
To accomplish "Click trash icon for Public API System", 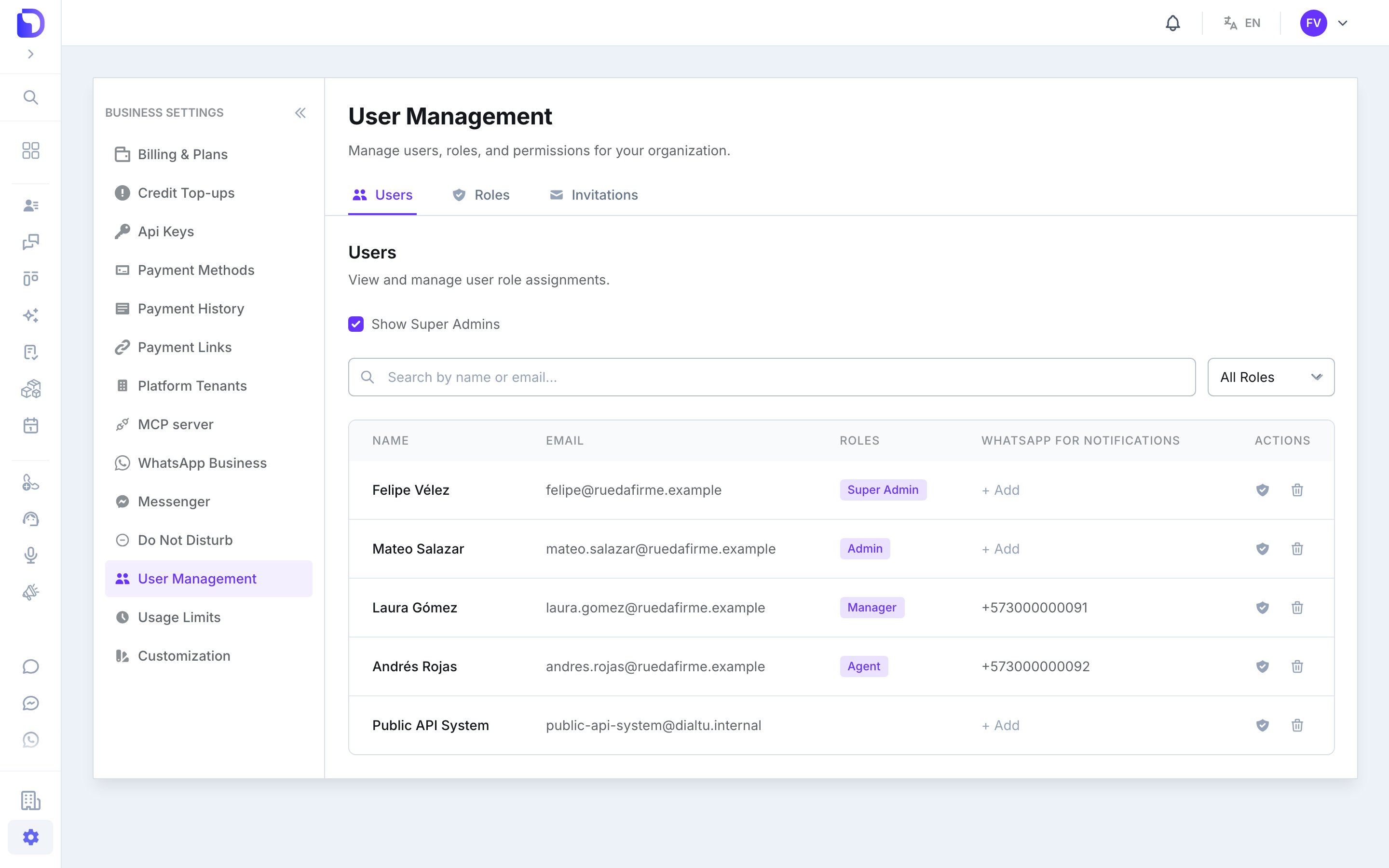I will click(1297, 725).
